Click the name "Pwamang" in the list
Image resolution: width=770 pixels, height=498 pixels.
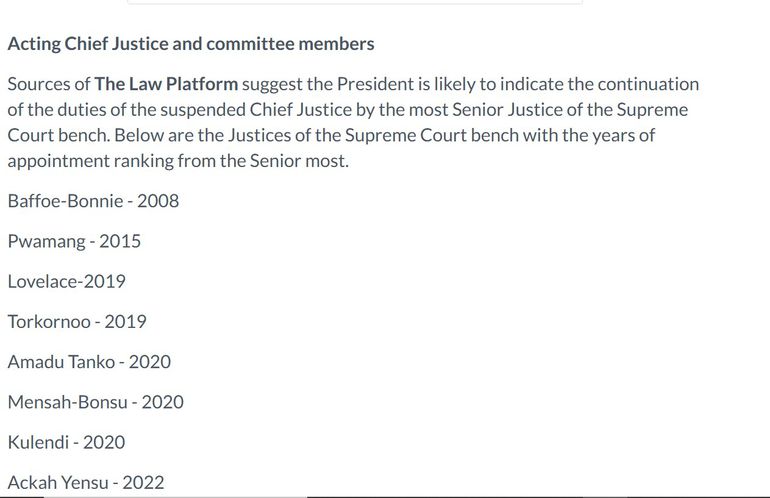[x=46, y=241]
